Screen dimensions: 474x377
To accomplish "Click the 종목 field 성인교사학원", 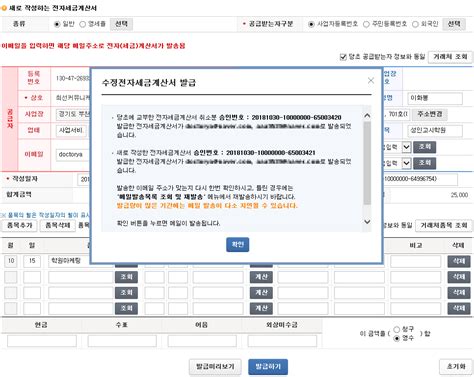I will (435, 130).
